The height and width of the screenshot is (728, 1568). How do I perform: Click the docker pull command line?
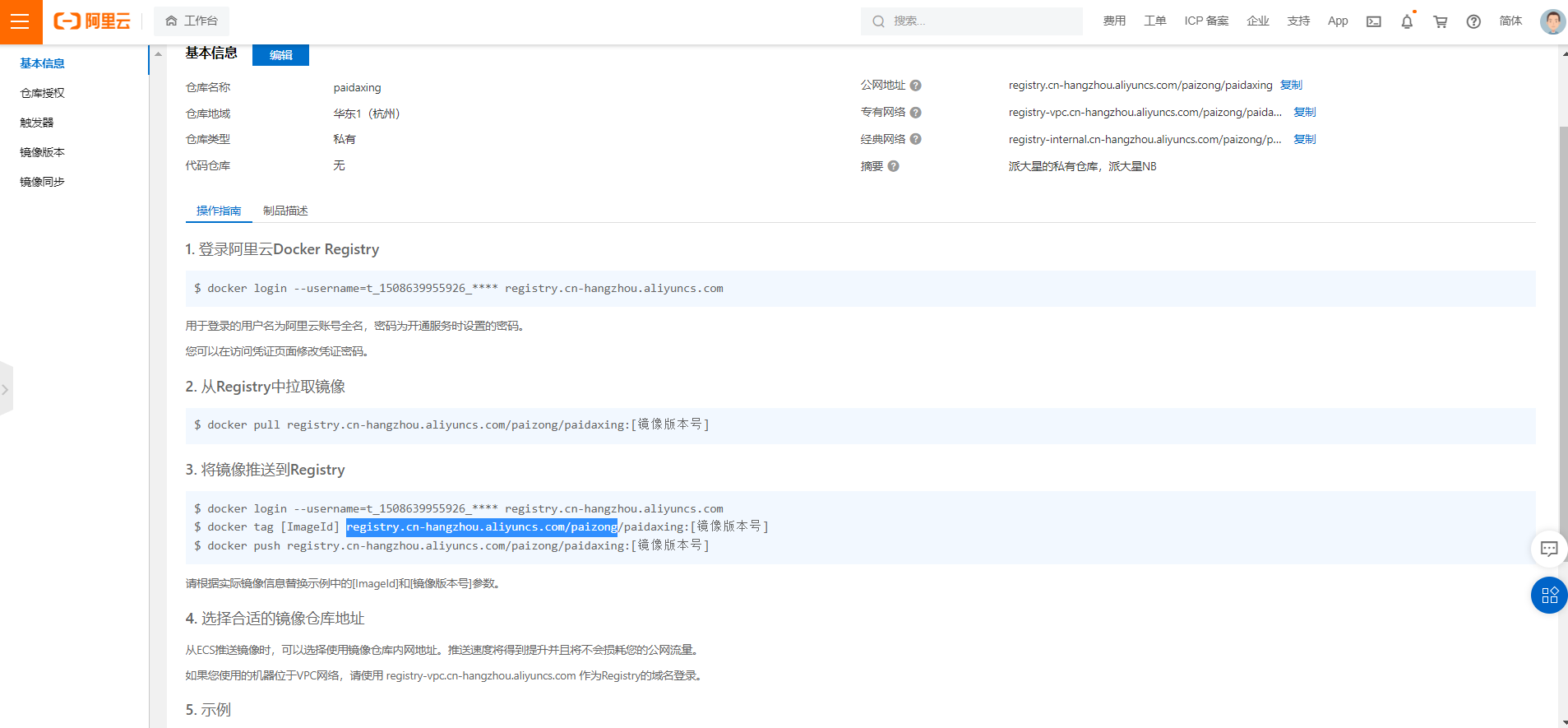451,425
